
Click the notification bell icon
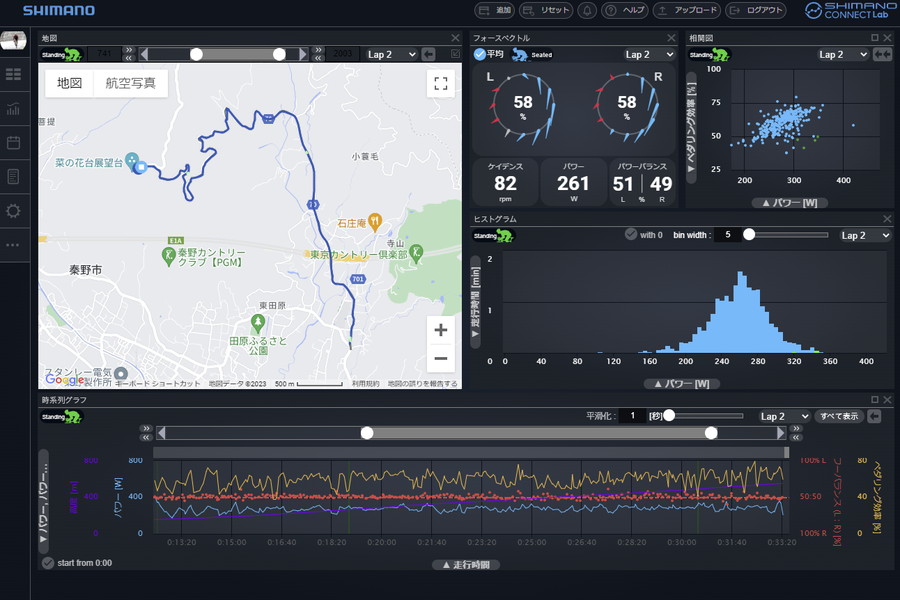coord(587,10)
